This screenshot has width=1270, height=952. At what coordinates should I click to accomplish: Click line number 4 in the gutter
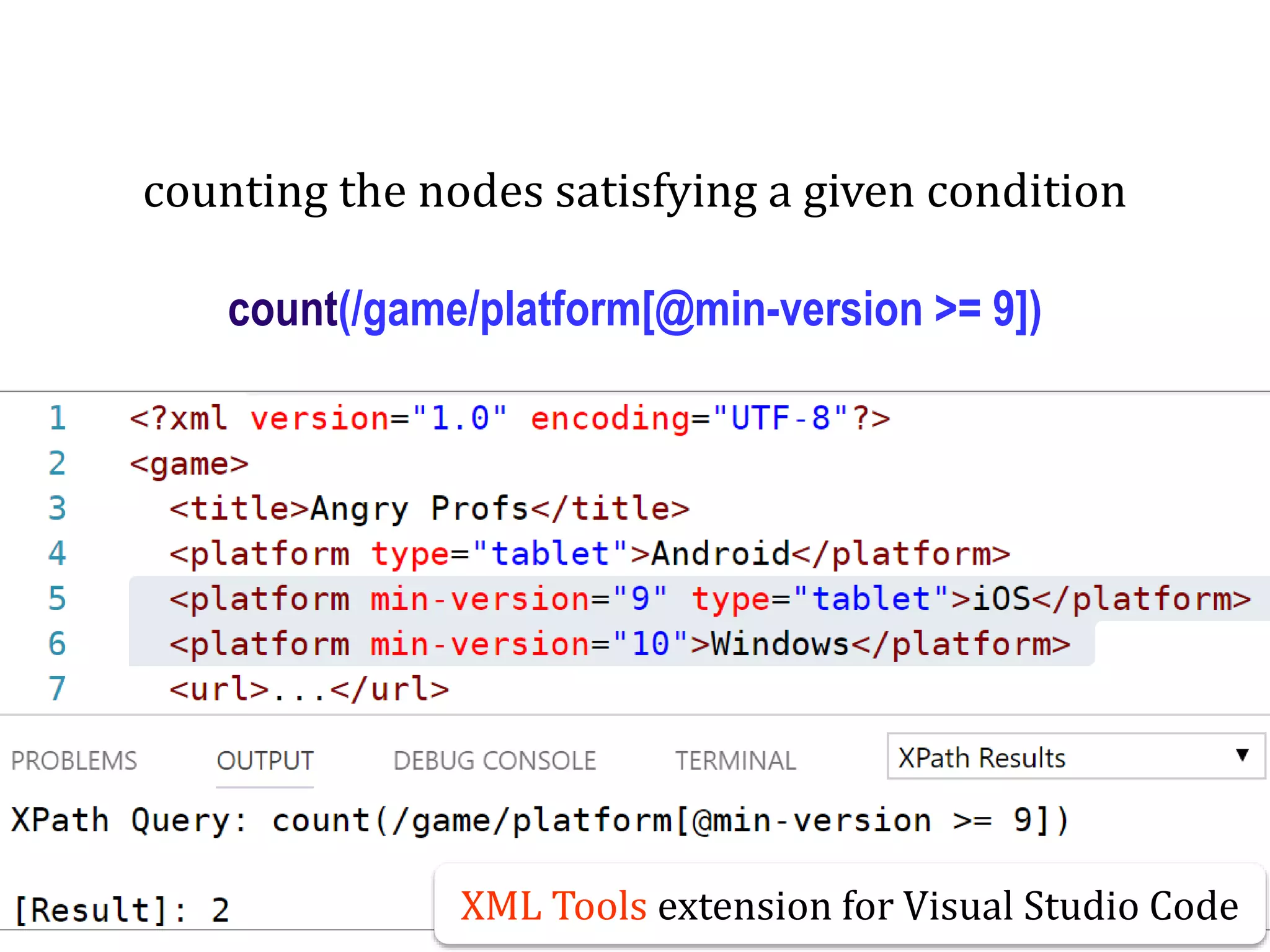coord(57,553)
